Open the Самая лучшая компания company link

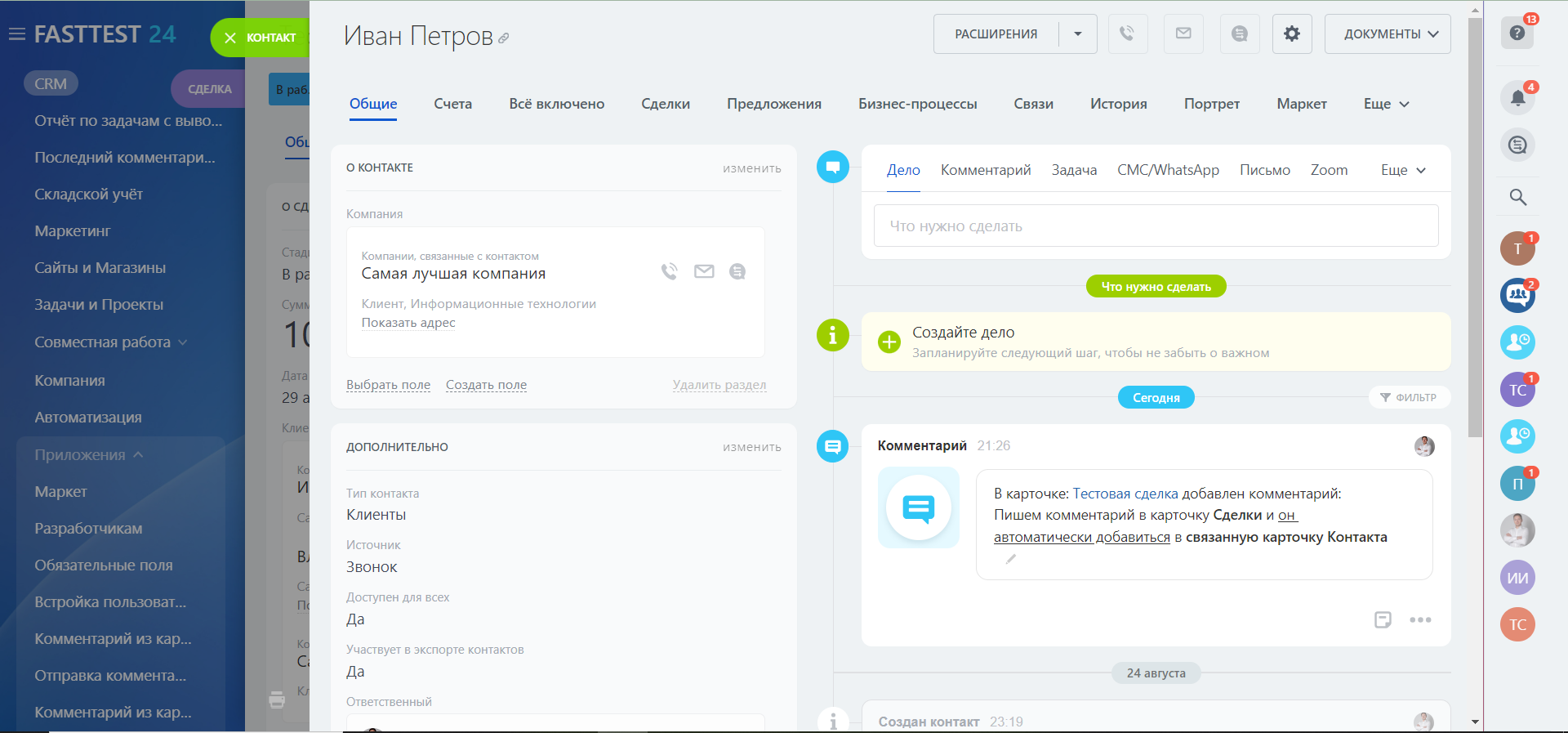(x=453, y=274)
